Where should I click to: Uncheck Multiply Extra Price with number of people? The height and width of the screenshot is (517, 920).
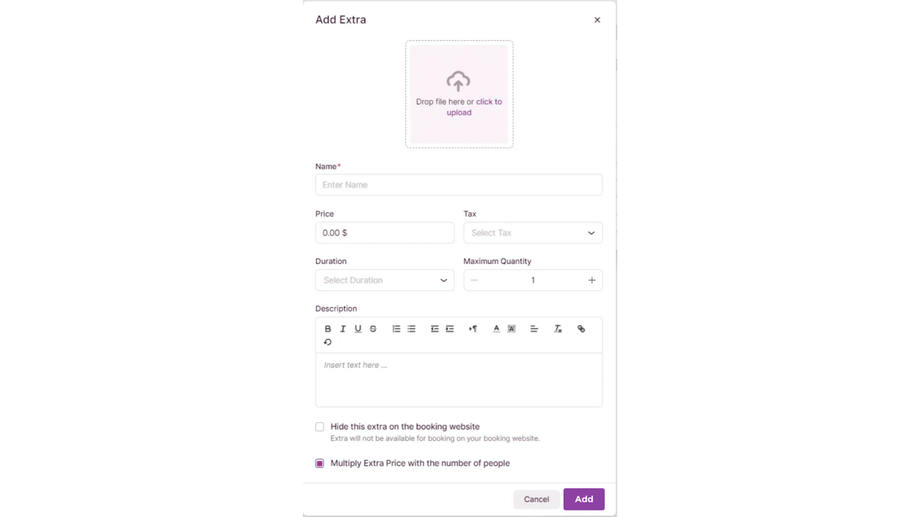(320, 464)
